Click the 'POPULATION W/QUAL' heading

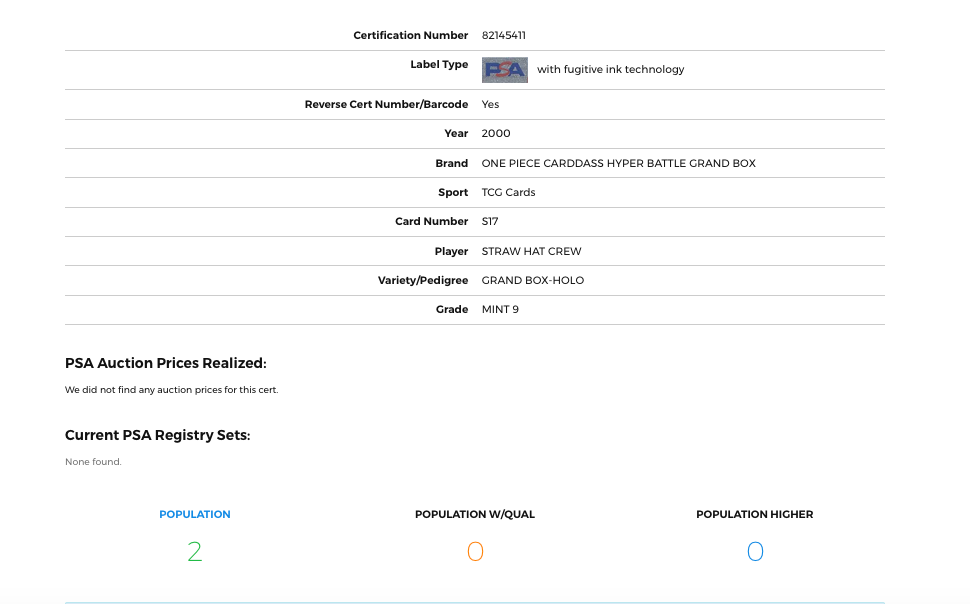pos(475,514)
